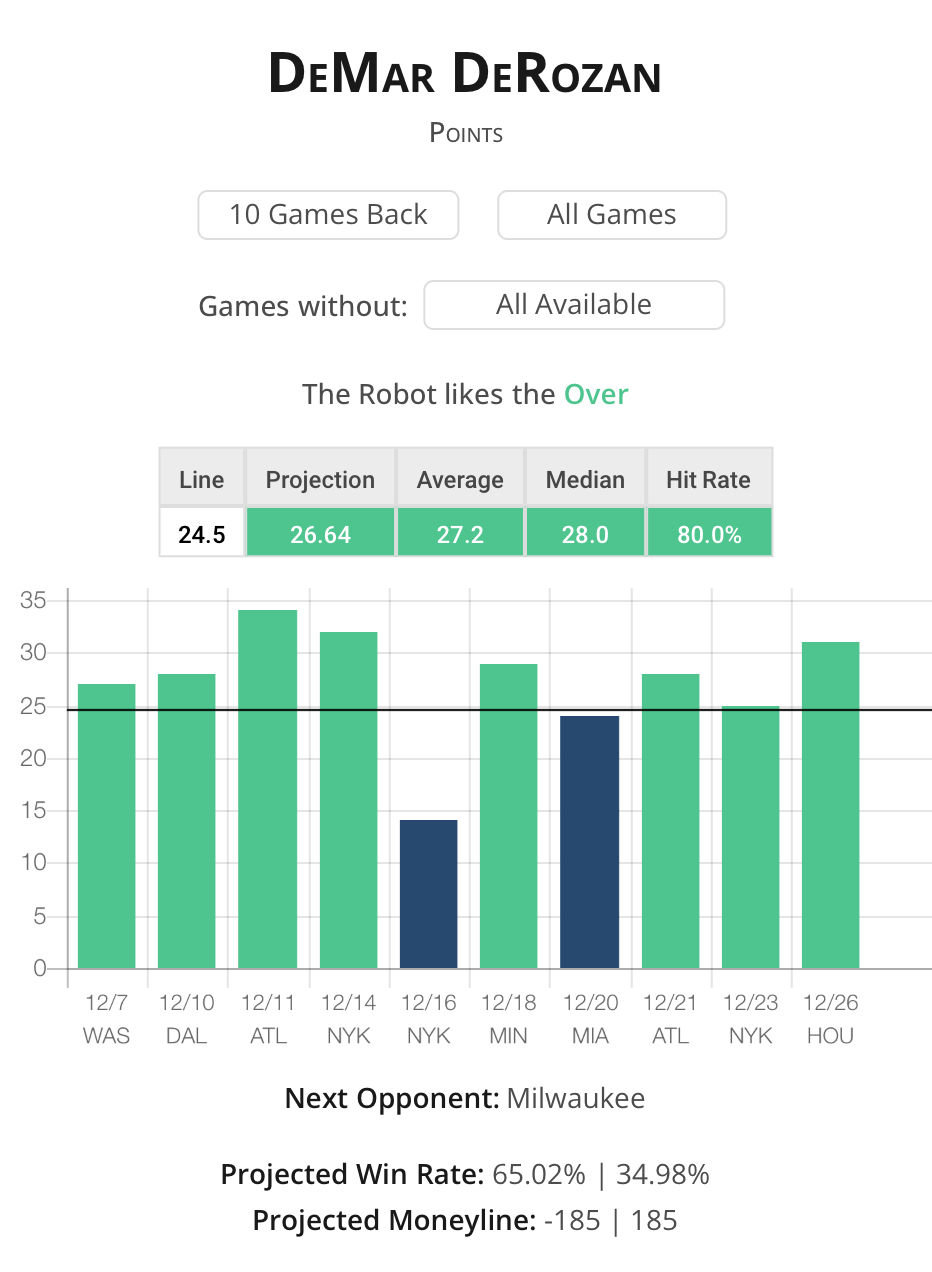Click the 12/26 HOU green bar
Viewport: 932px width, 1272px height.
(x=831, y=805)
